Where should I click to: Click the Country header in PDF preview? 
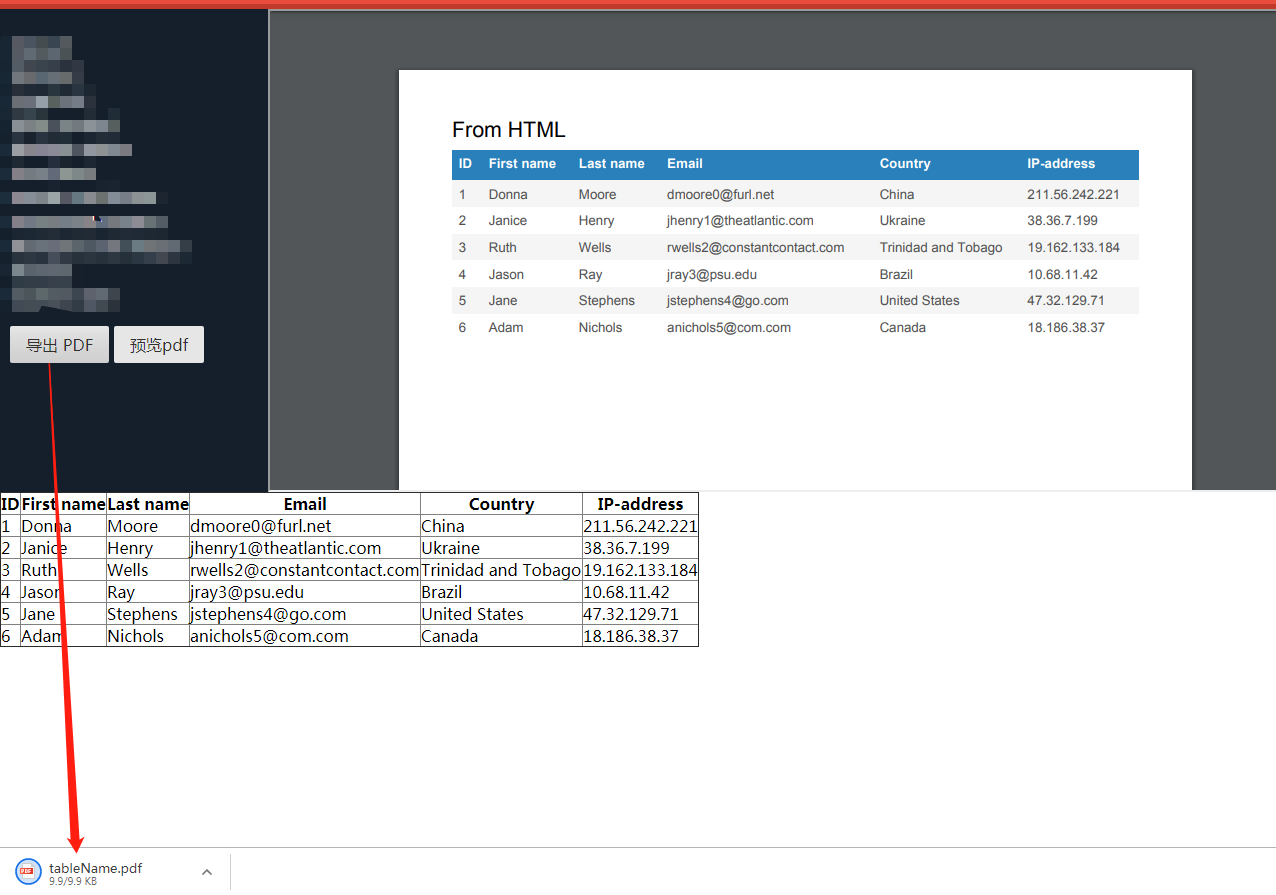(x=905, y=163)
